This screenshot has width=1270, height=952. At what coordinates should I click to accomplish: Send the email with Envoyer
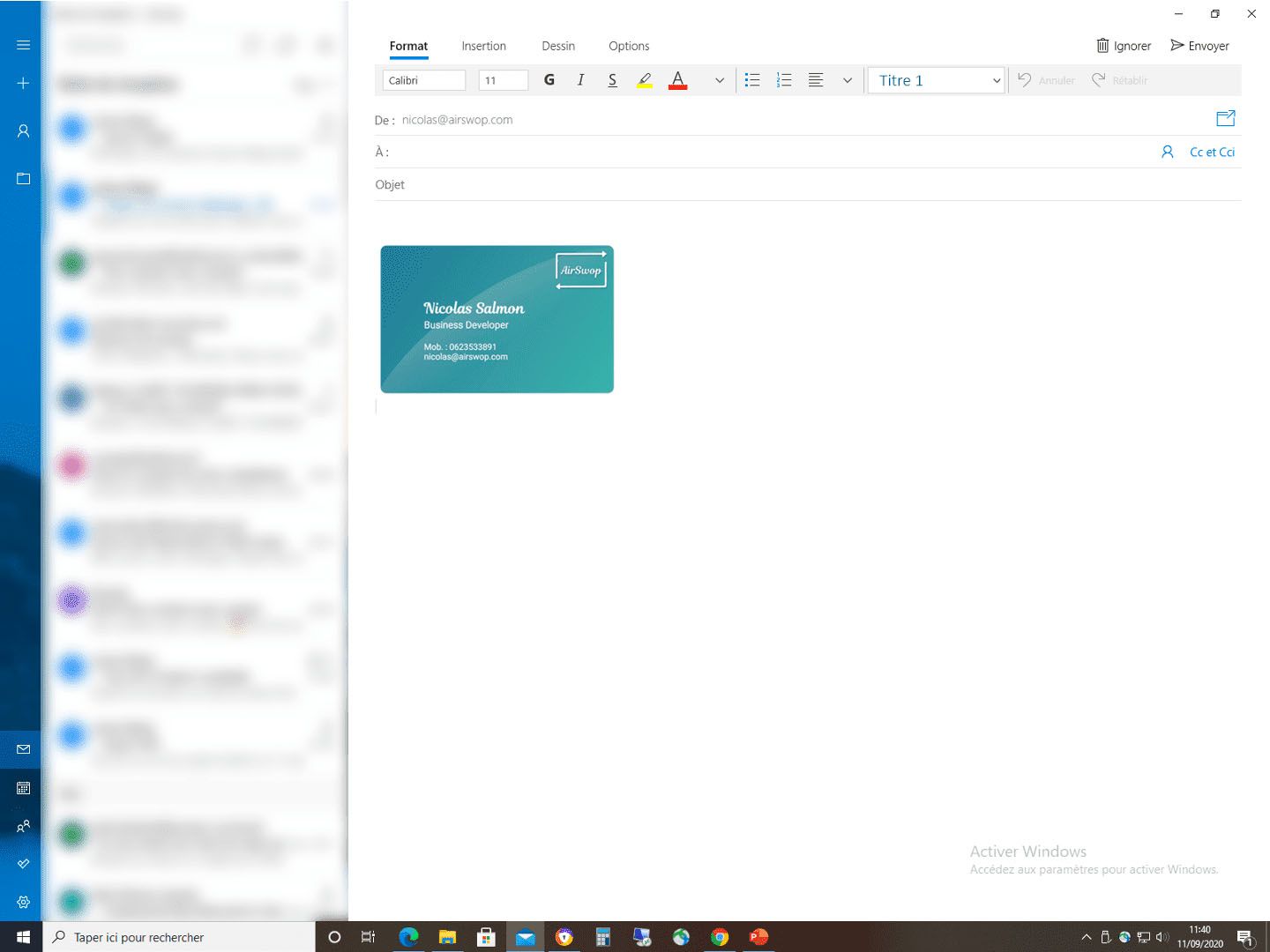click(1199, 46)
